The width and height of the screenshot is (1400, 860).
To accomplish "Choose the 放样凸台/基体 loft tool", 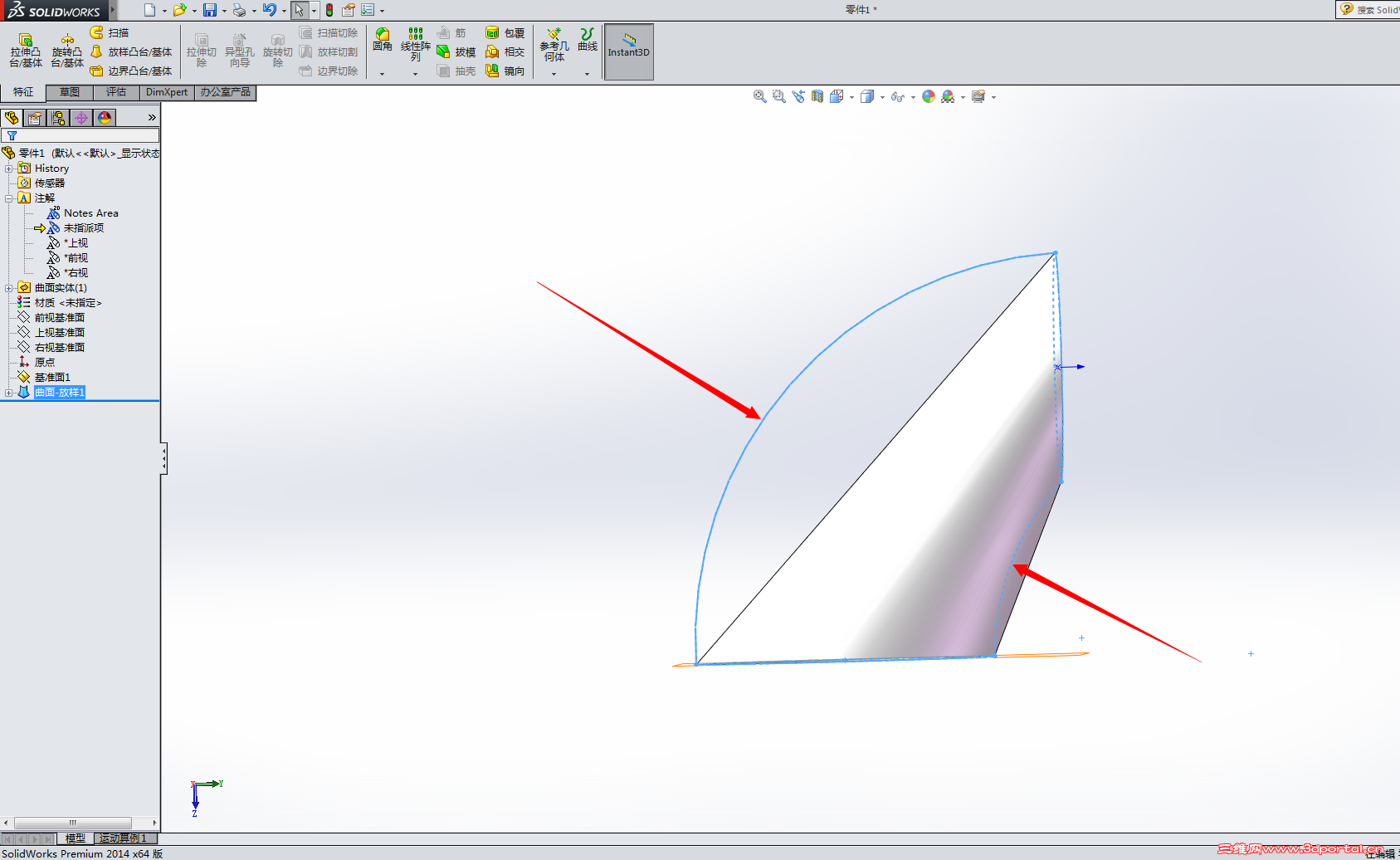I will [x=131, y=51].
